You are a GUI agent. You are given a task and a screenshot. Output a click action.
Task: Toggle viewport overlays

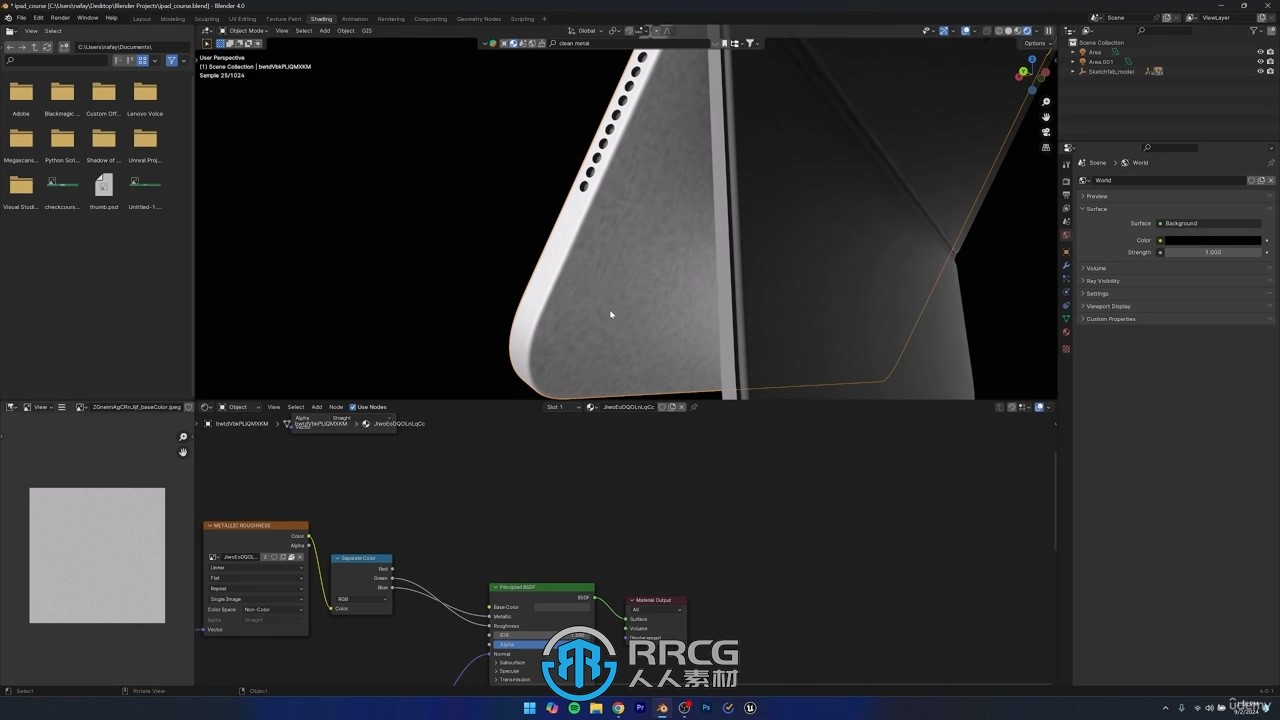click(965, 31)
